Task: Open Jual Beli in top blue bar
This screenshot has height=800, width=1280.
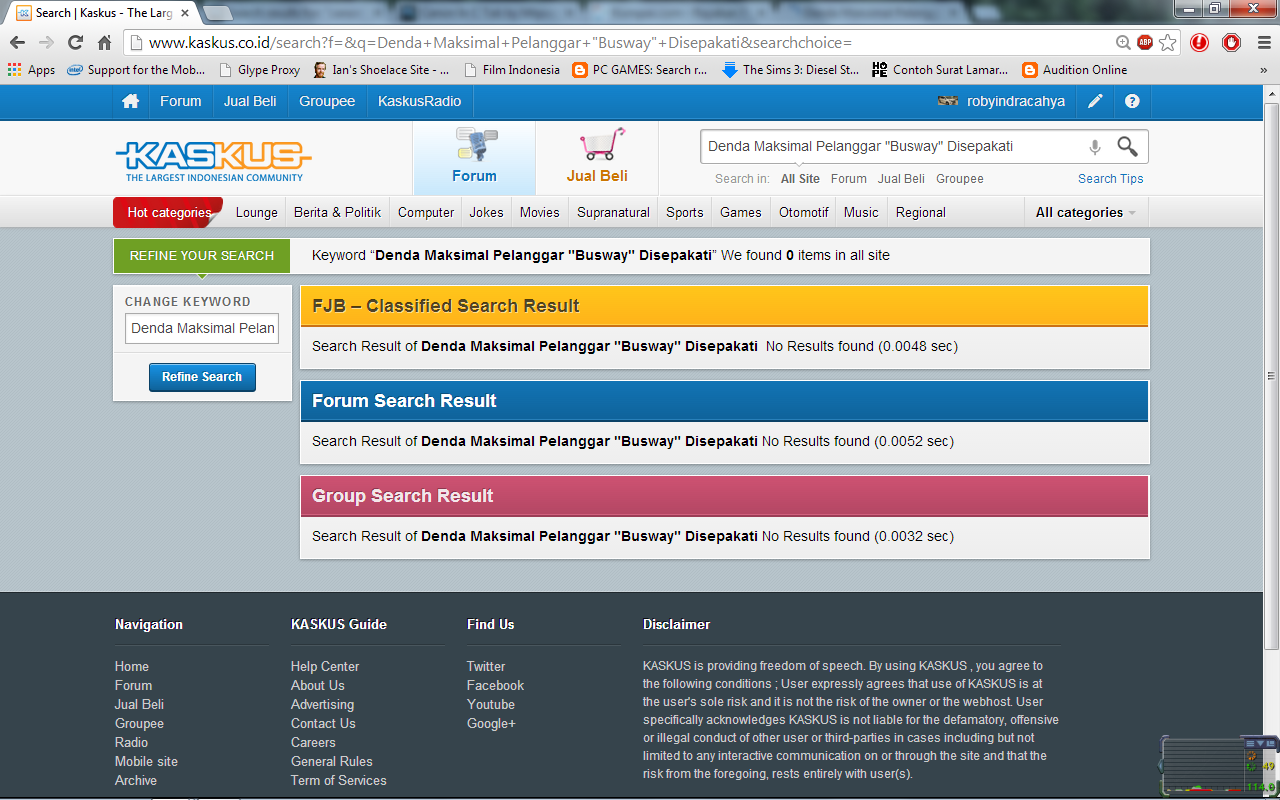Action: click(250, 102)
